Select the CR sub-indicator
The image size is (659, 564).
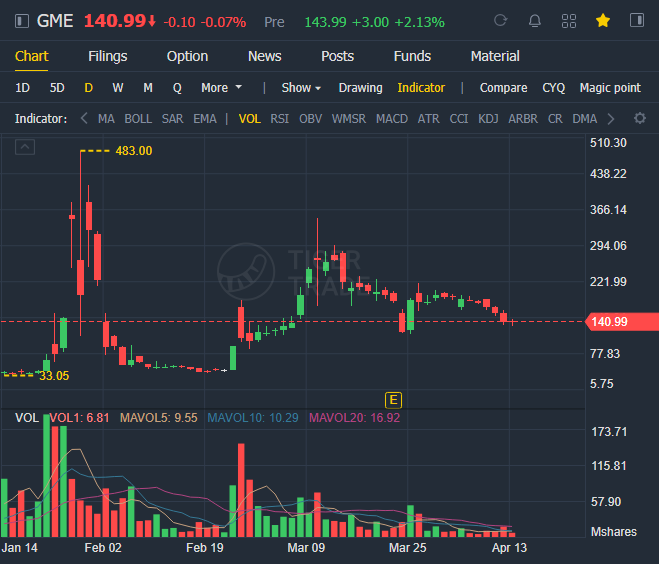555,119
